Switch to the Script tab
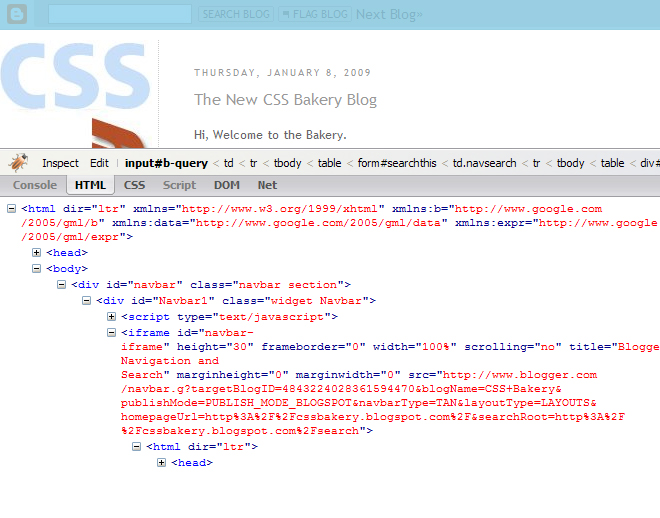660x518 pixels. coord(179,185)
